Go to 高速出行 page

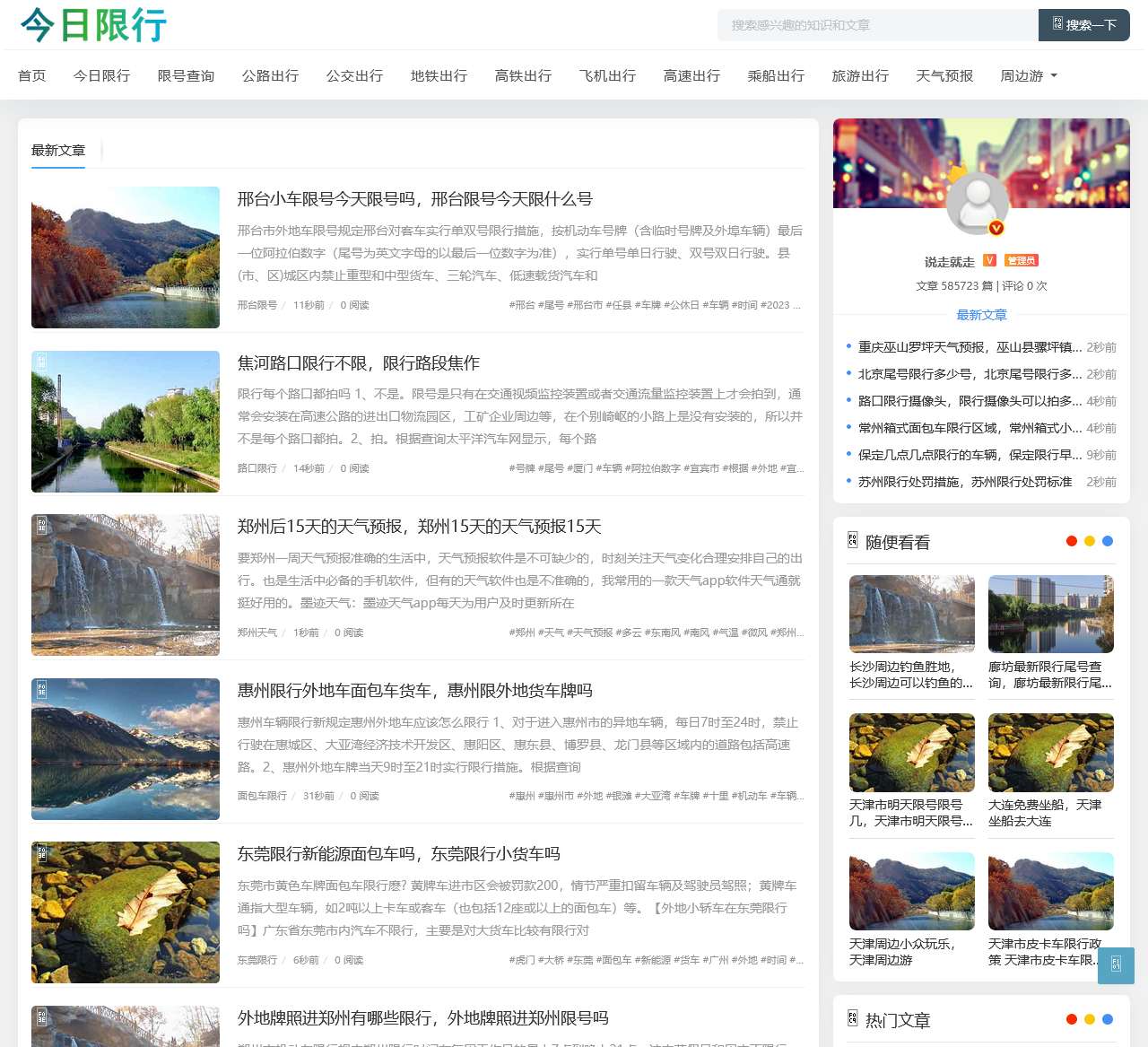point(692,75)
